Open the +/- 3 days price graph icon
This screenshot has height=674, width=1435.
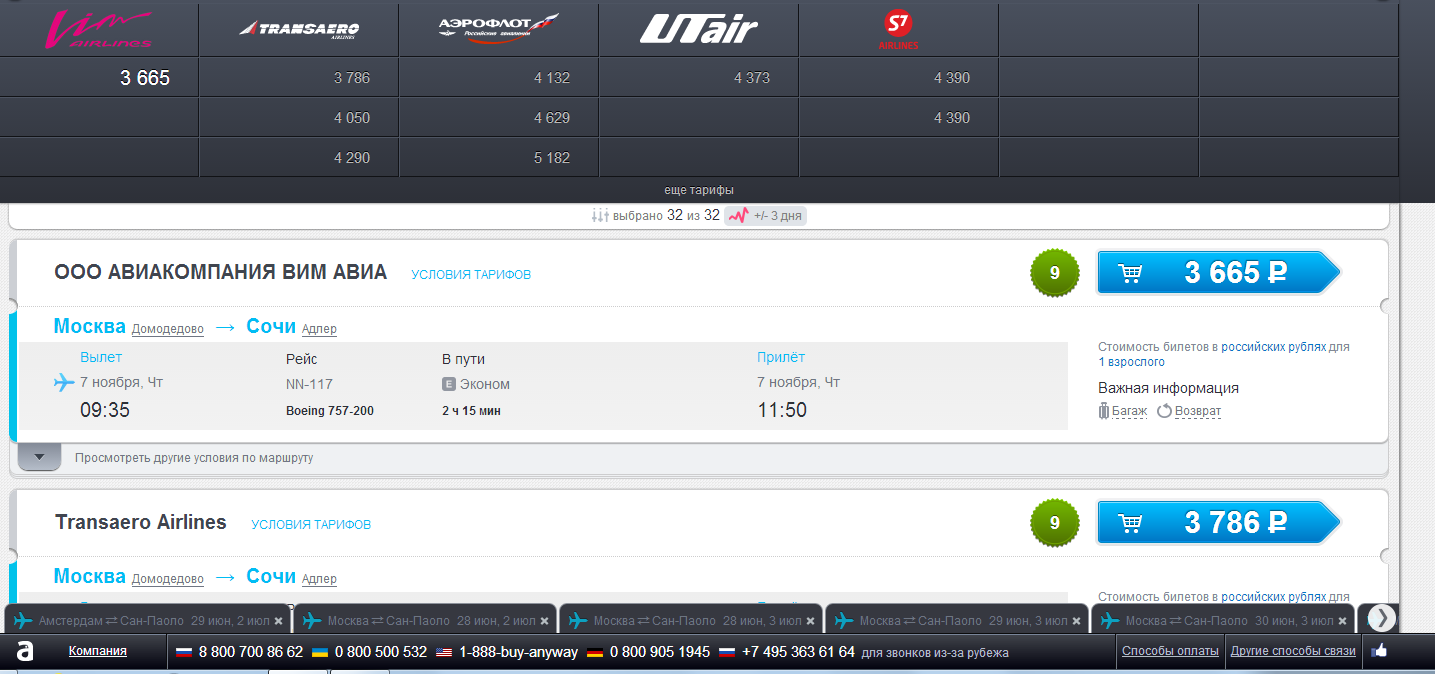737,215
